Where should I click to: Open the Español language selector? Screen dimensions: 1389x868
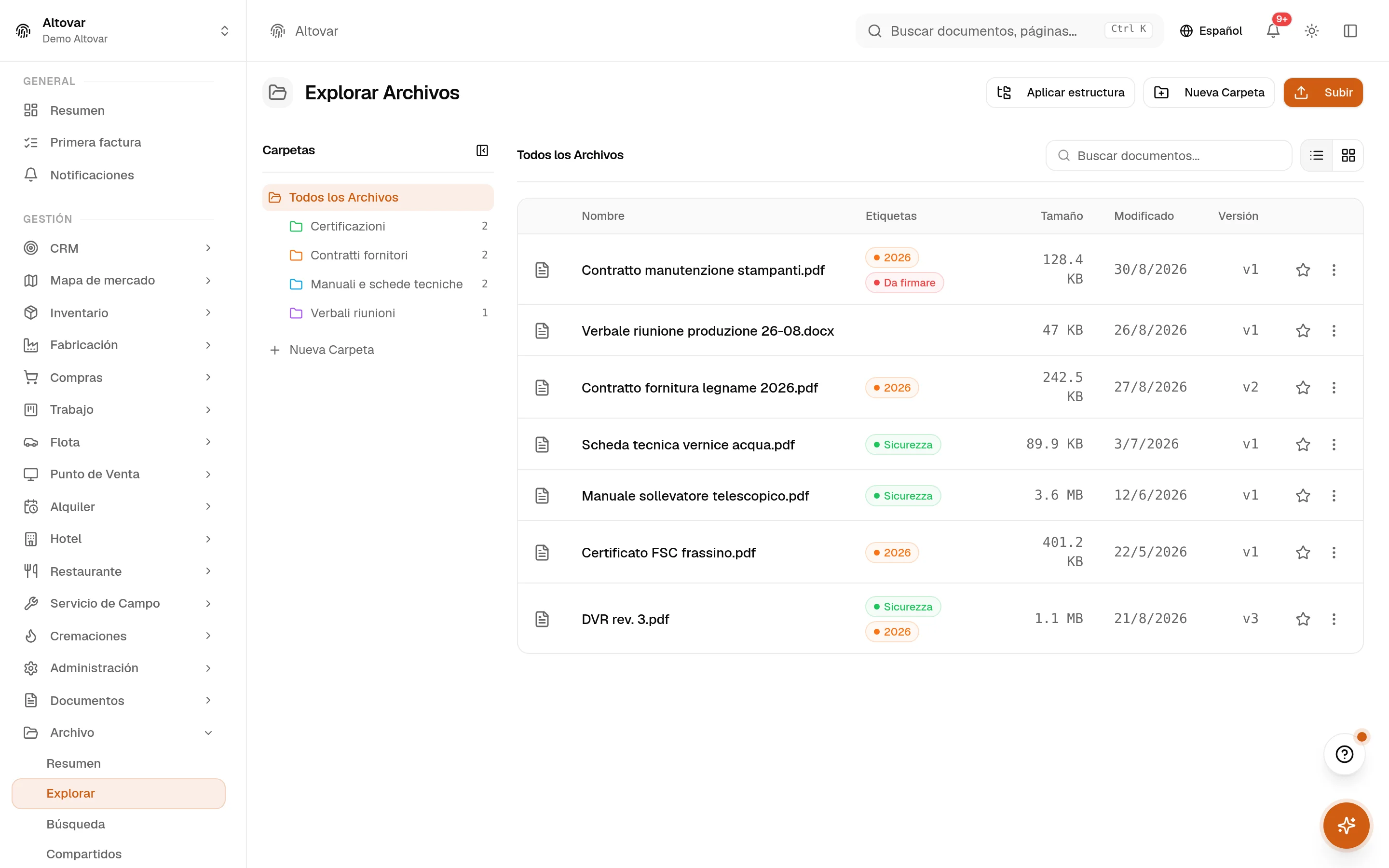pyautogui.click(x=1211, y=31)
